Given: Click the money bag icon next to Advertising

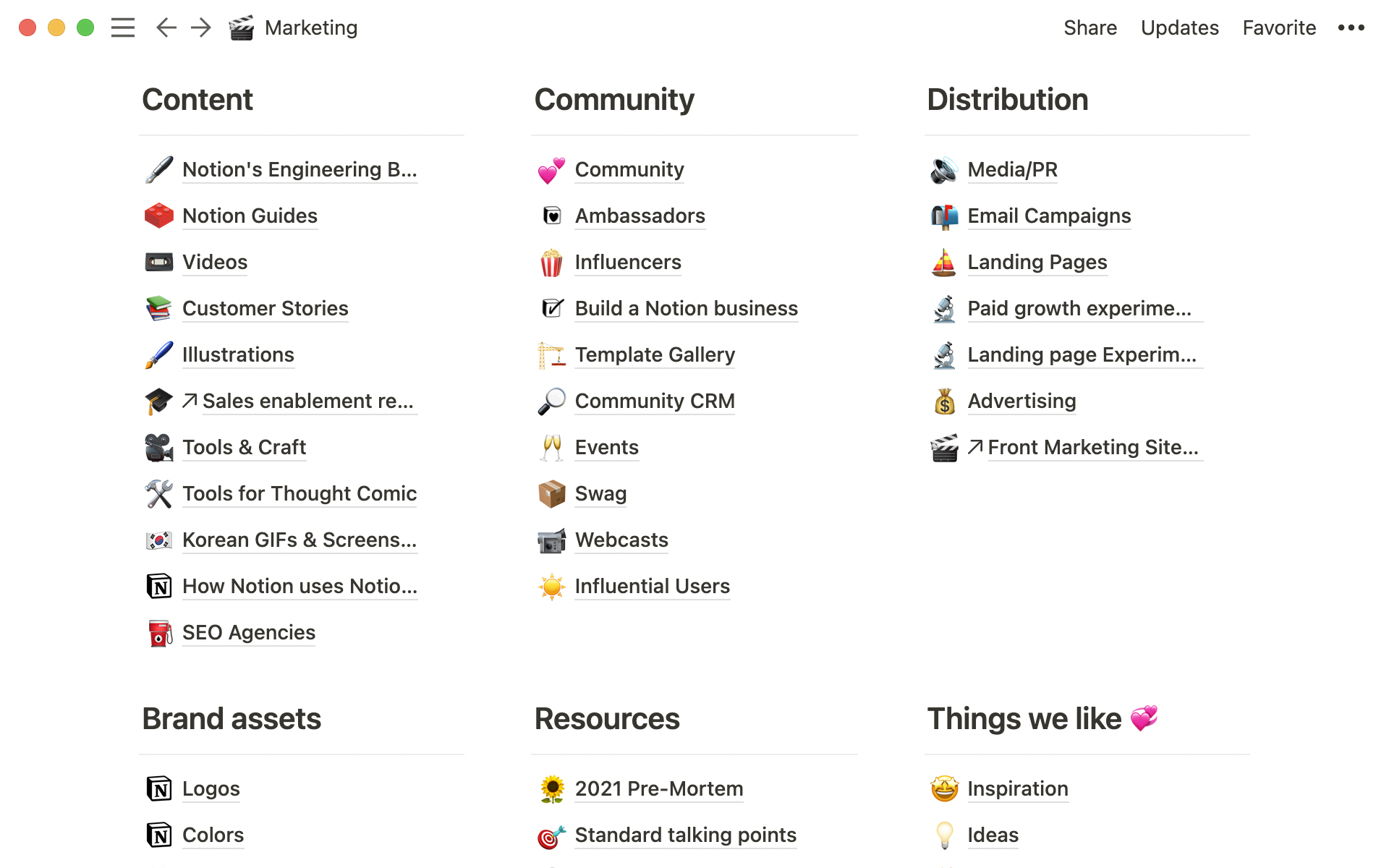Looking at the screenshot, I should tap(944, 401).
